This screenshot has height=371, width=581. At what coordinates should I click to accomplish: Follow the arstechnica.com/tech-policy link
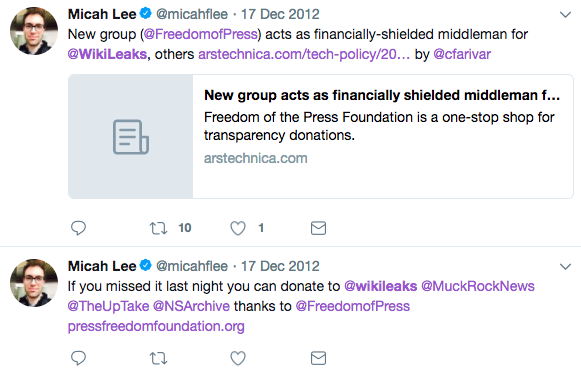[304, 54]
